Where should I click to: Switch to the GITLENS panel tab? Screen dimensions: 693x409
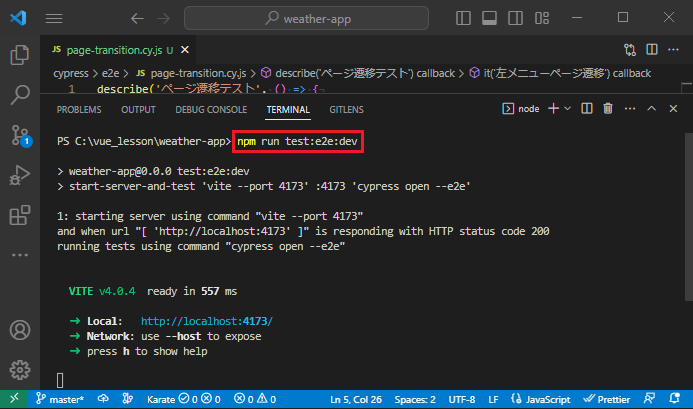(x=346, y=110)
